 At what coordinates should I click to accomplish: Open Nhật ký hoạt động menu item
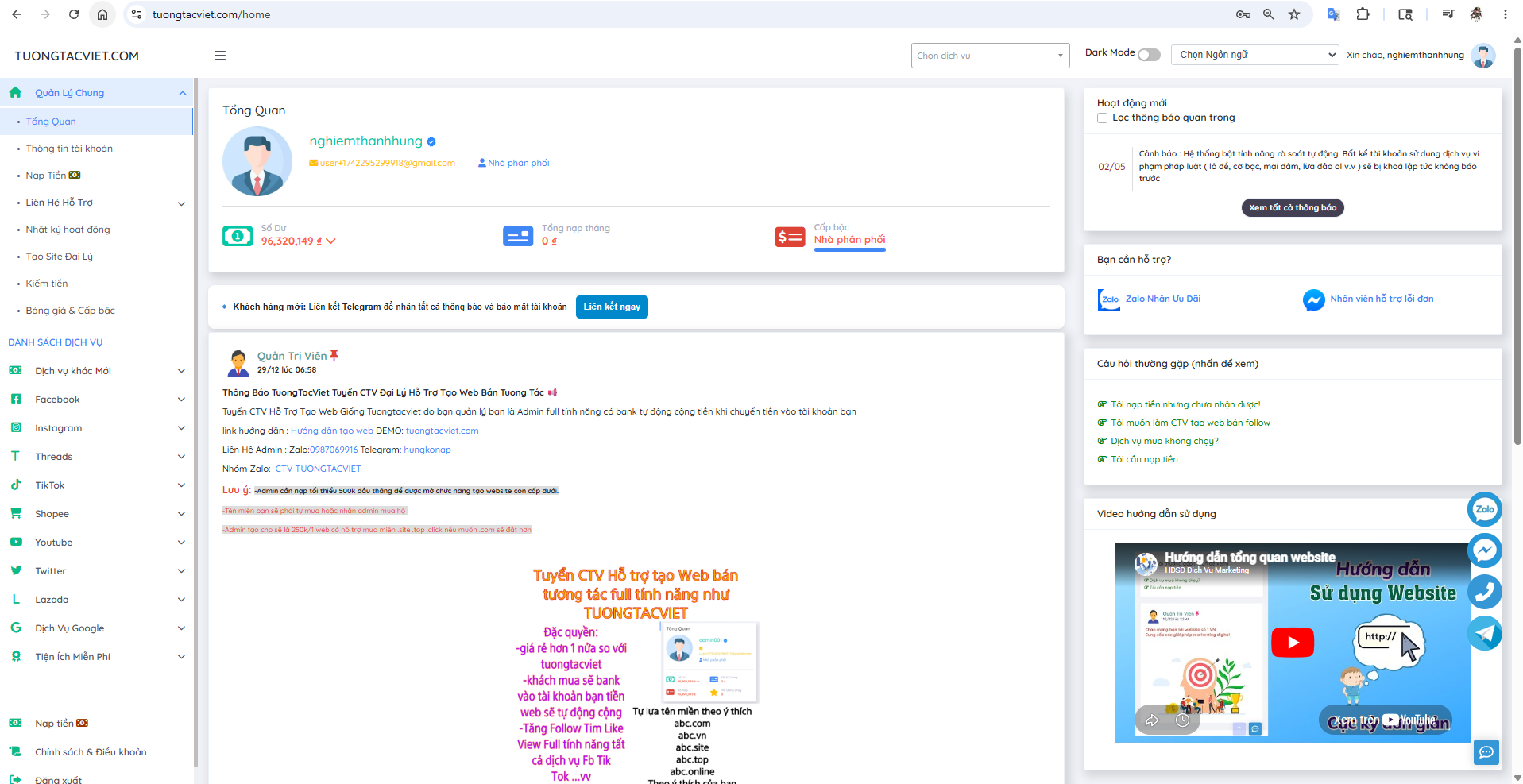pyautogui.click(x=96, y=230)
